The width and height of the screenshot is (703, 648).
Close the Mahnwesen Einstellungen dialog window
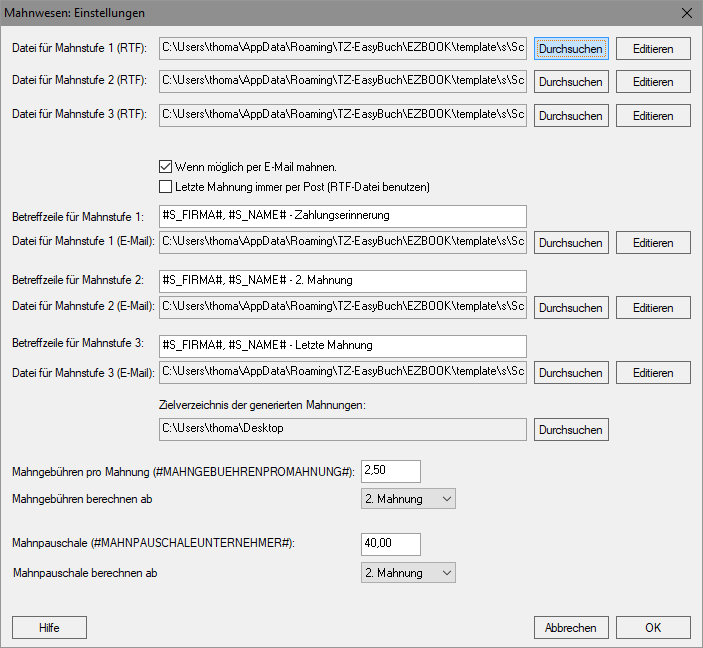pyautogui.click(x=686, y=13)
